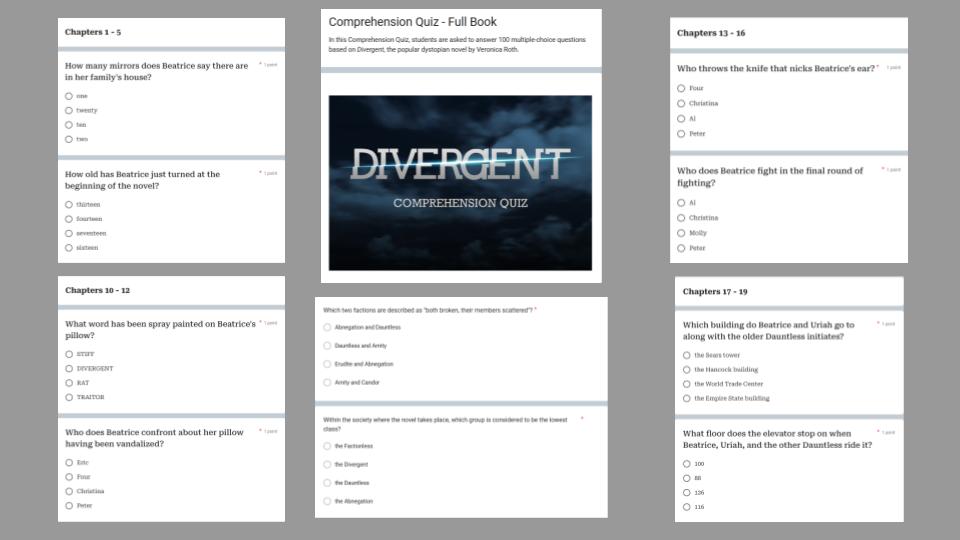Select 'the Abnegation' as lowest class

pyautogui.click(x=328, y=501)
